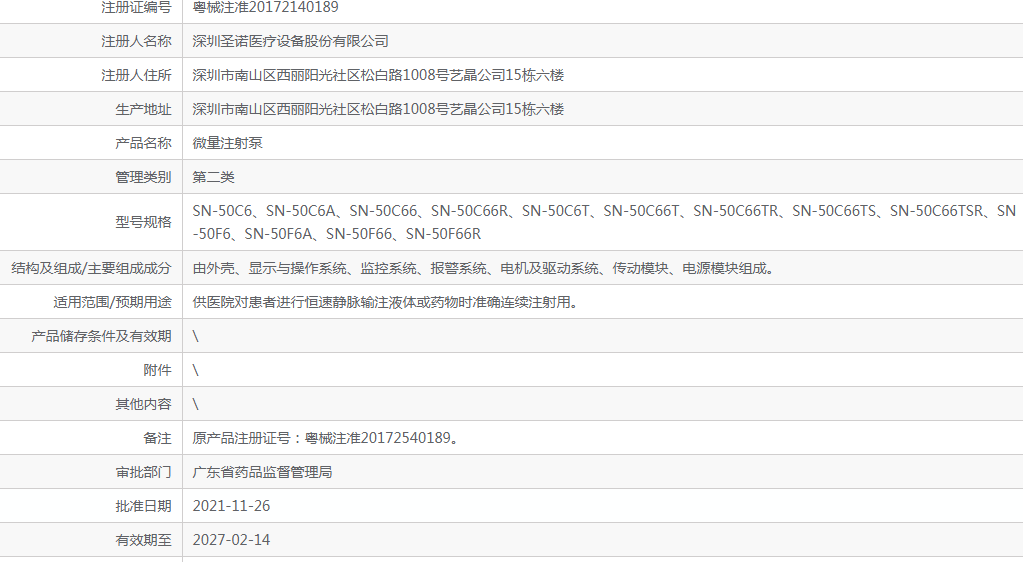This screenshot has height=562, width=1023.
Task: Click the approval date 2021-11-26
Action: [x=231, y=506]
